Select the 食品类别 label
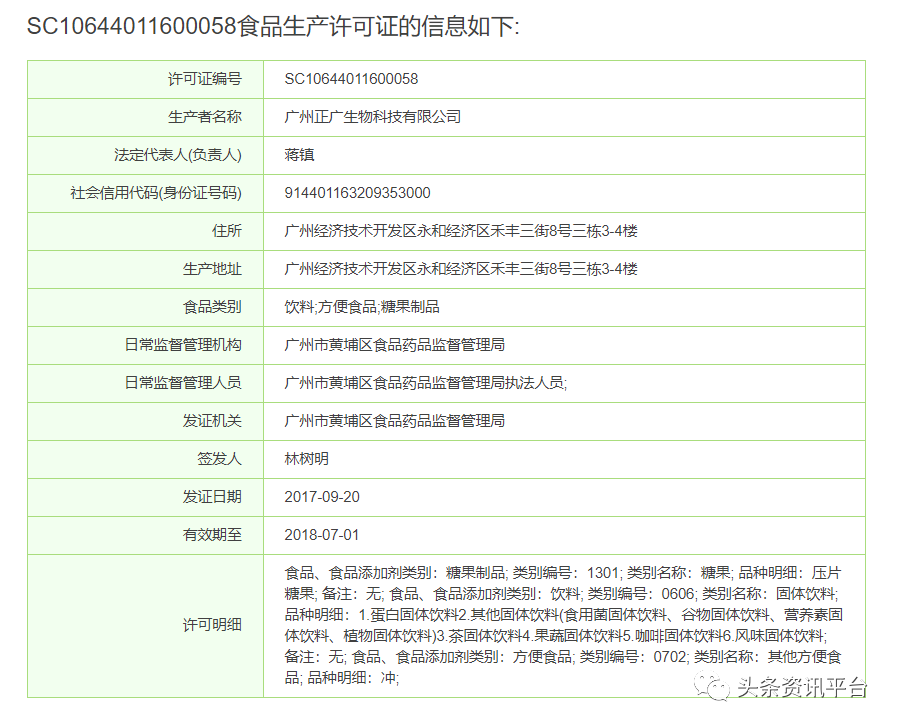897x727 pixels. [x=212, y=307]
